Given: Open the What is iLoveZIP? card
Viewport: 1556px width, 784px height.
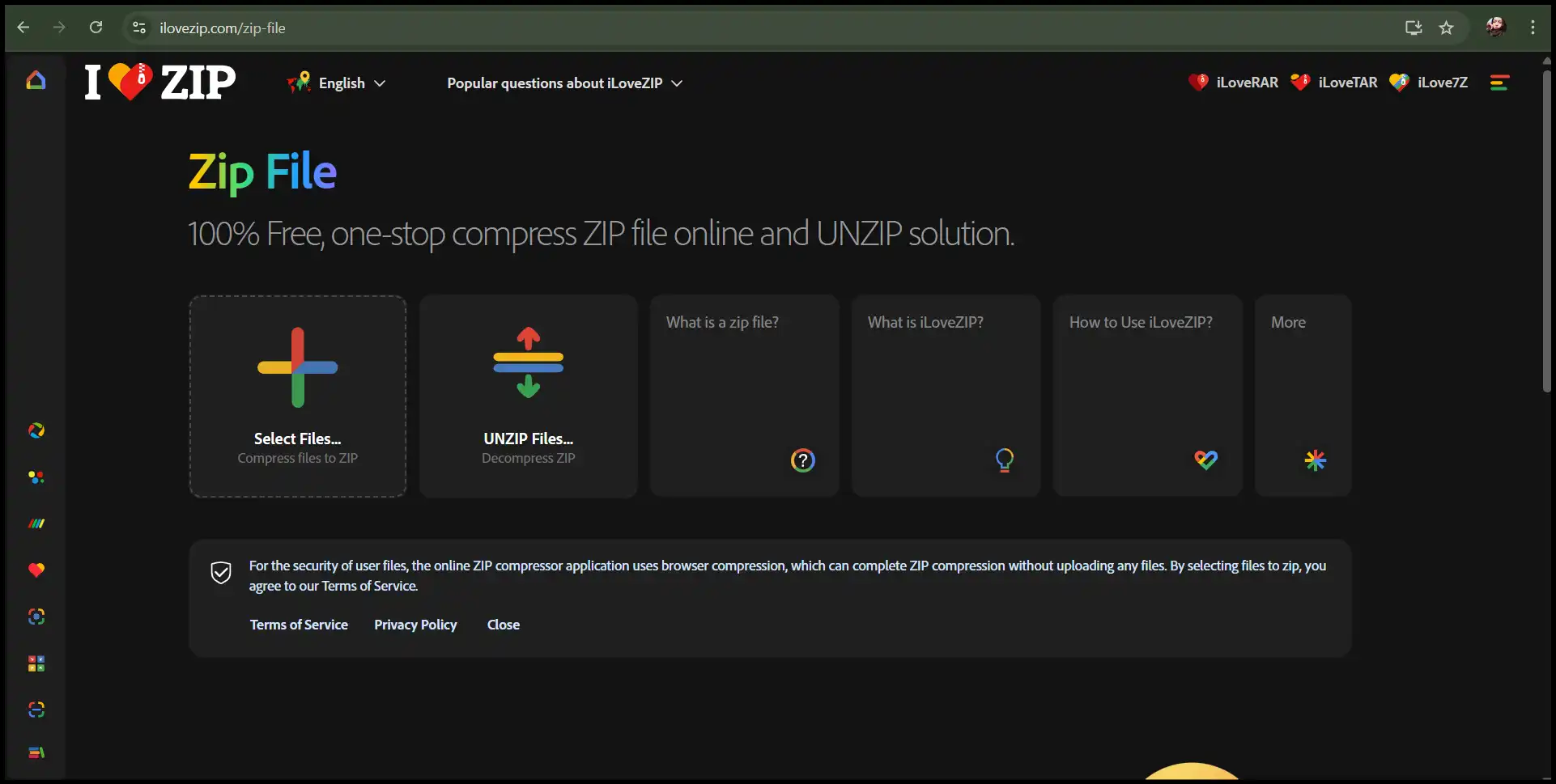Looking at the screenshot, I should (946, 396).
